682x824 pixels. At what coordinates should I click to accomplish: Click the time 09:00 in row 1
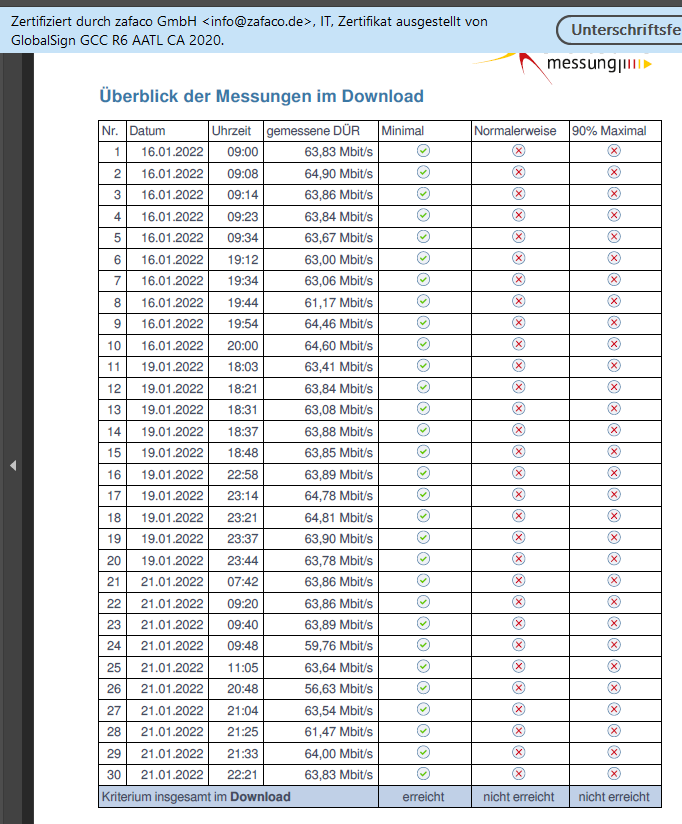[x=243, y=152]
